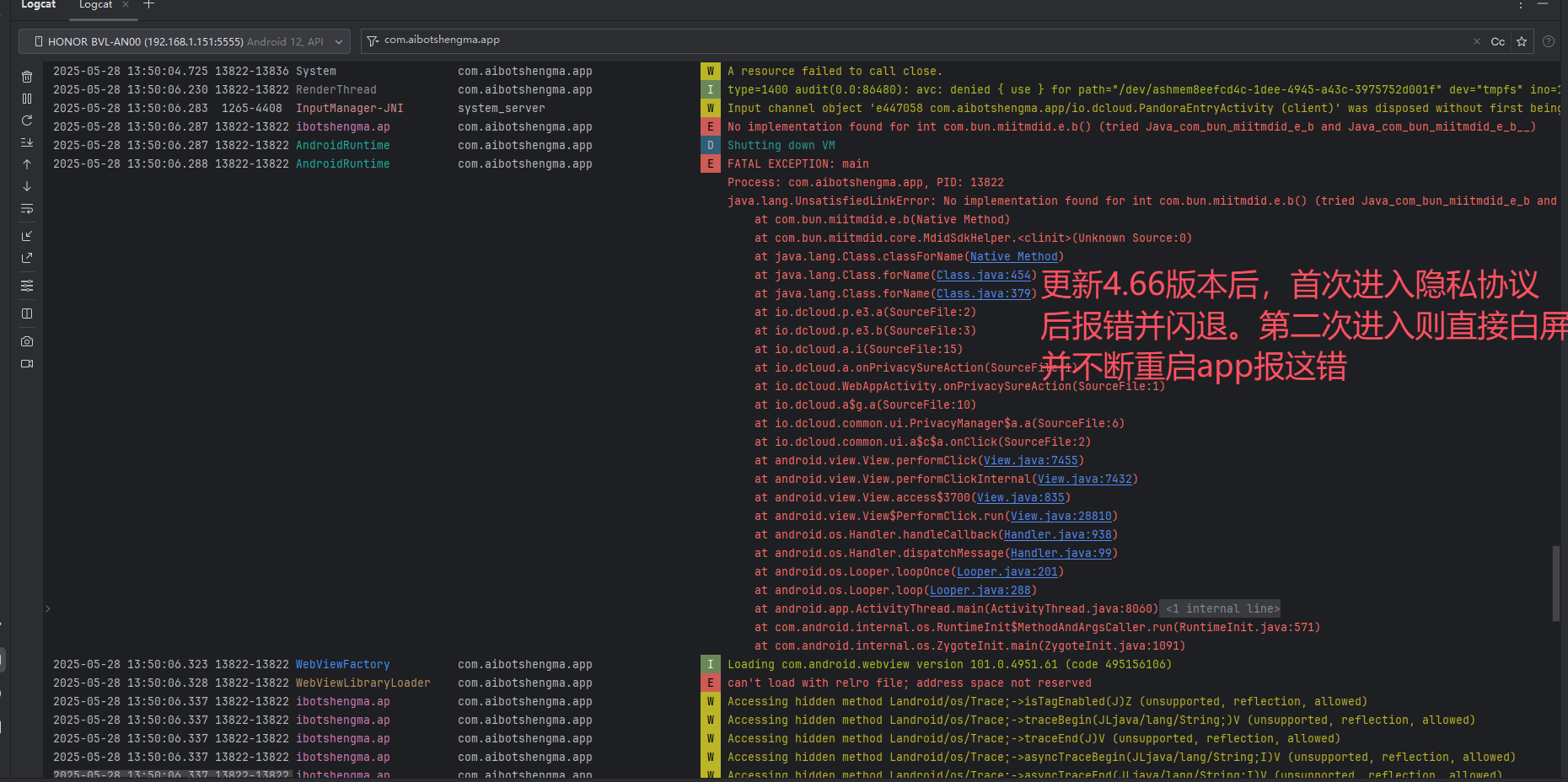Collapse the stack trace with gutter chevron
Screen dimensions: 1568x782
pos(48,608)
